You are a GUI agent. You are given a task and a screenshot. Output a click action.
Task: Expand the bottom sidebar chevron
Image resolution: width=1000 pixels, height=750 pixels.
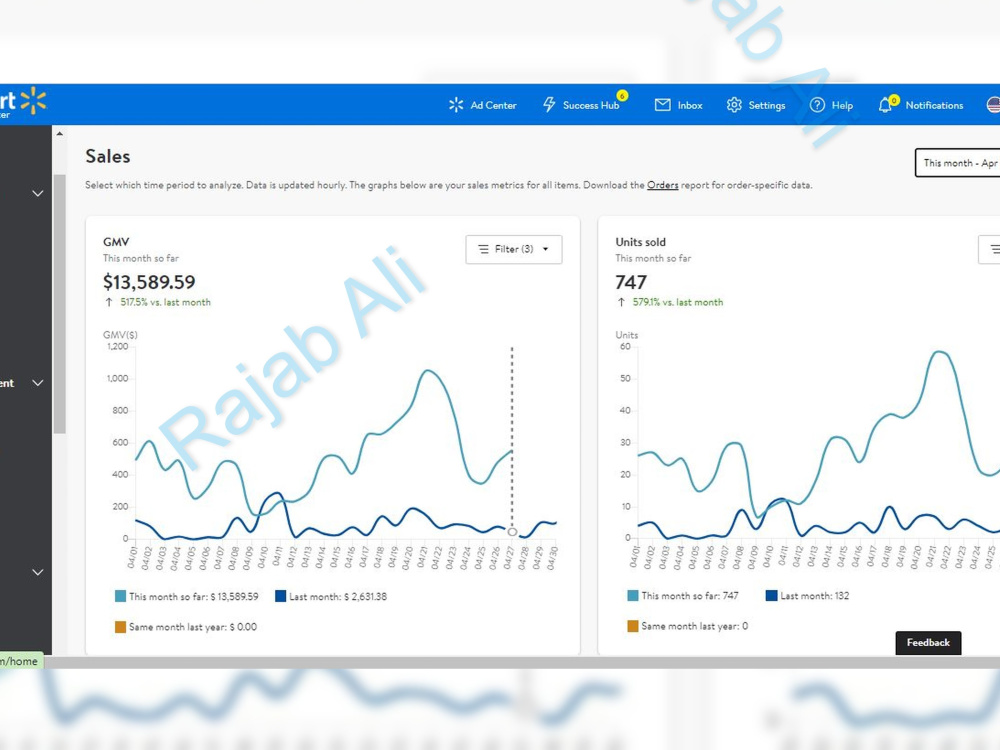[38, 572]
